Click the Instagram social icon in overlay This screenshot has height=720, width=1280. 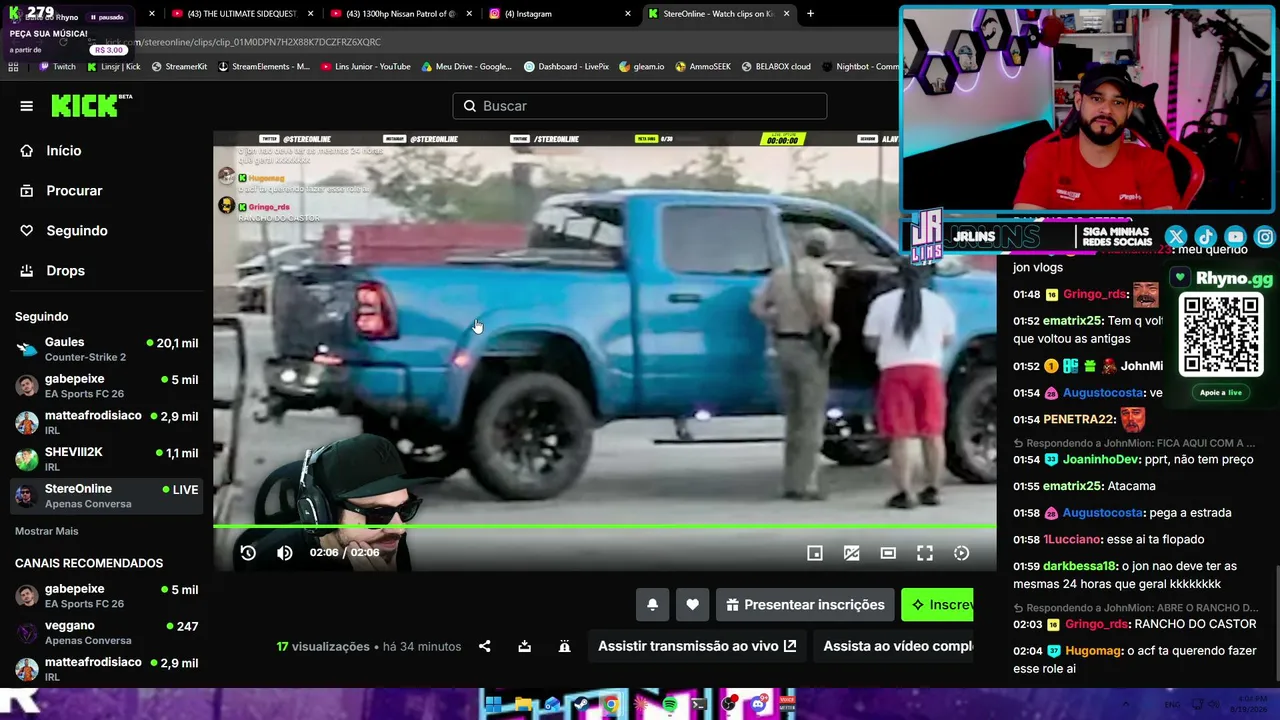(1265, 237)
